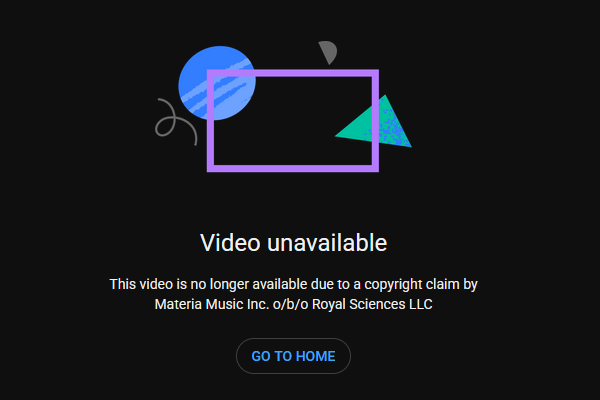The height and width of the screenshot is (400, 600).
Task: Click the empty interior of the purple frame
Action: click(293, 121)
